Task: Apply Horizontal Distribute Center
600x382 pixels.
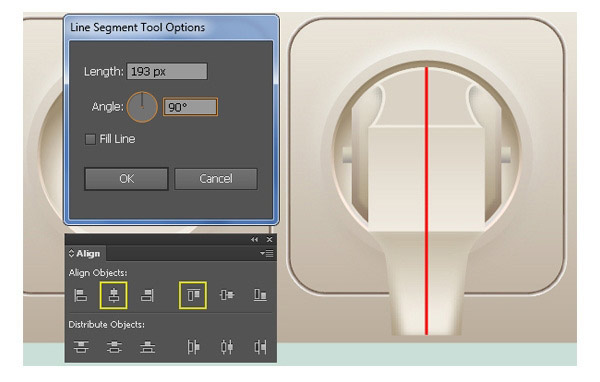Action: point(227,347)
